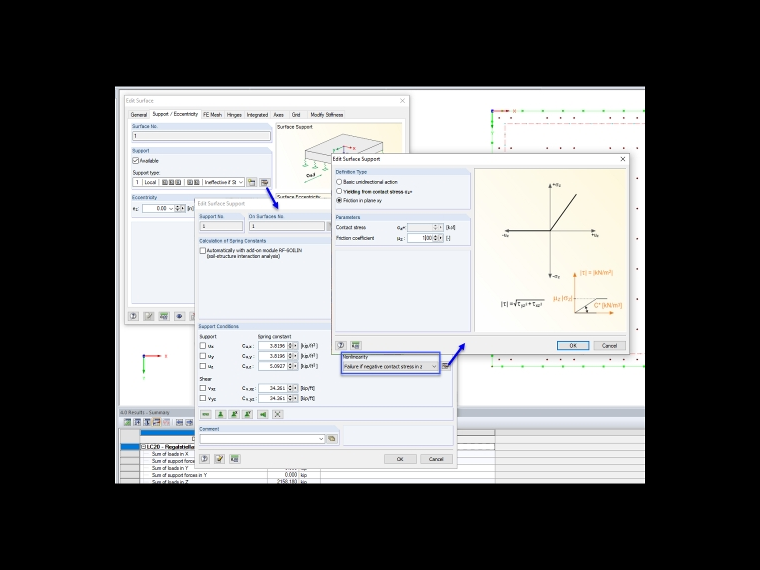The height and width of the screenshot is (570, 760).
Task: Click edit comment icon in Edit Surface footer
Action: pyautogui.click(x=149, y=316)
